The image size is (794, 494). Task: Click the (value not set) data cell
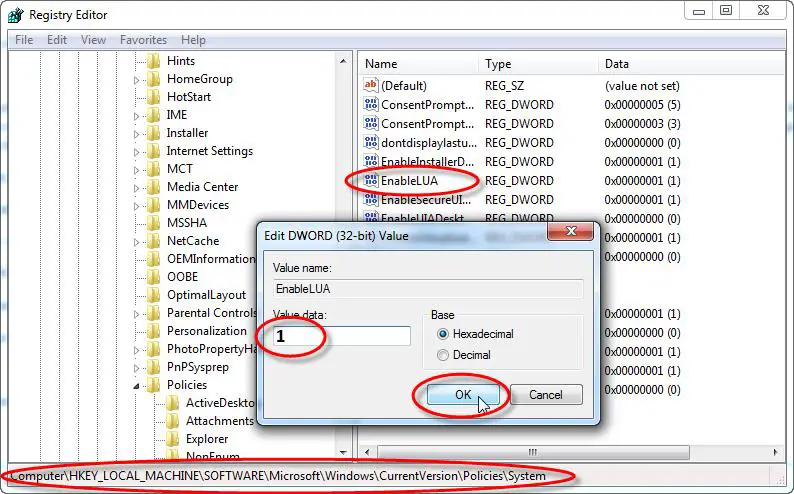click(642, 86)
